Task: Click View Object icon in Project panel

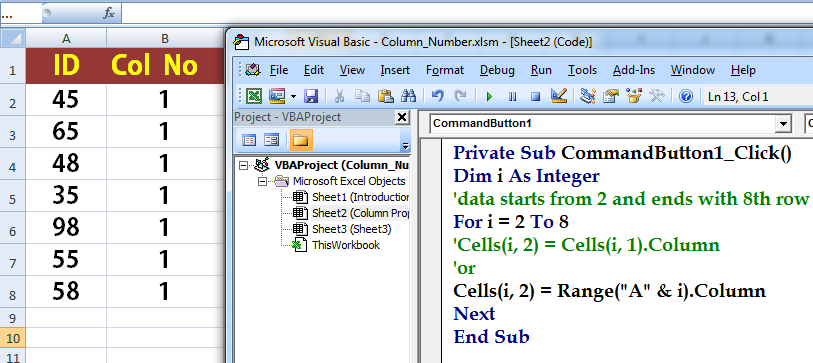Action: (x=271, y=140)
